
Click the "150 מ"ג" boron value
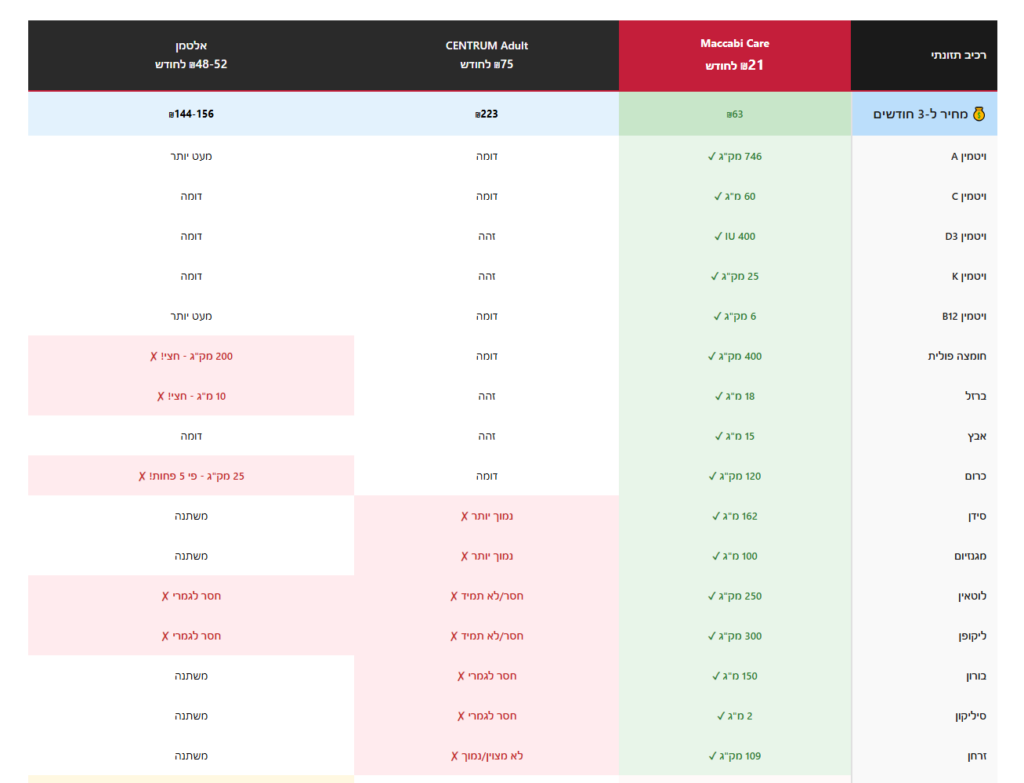point(735,676)
